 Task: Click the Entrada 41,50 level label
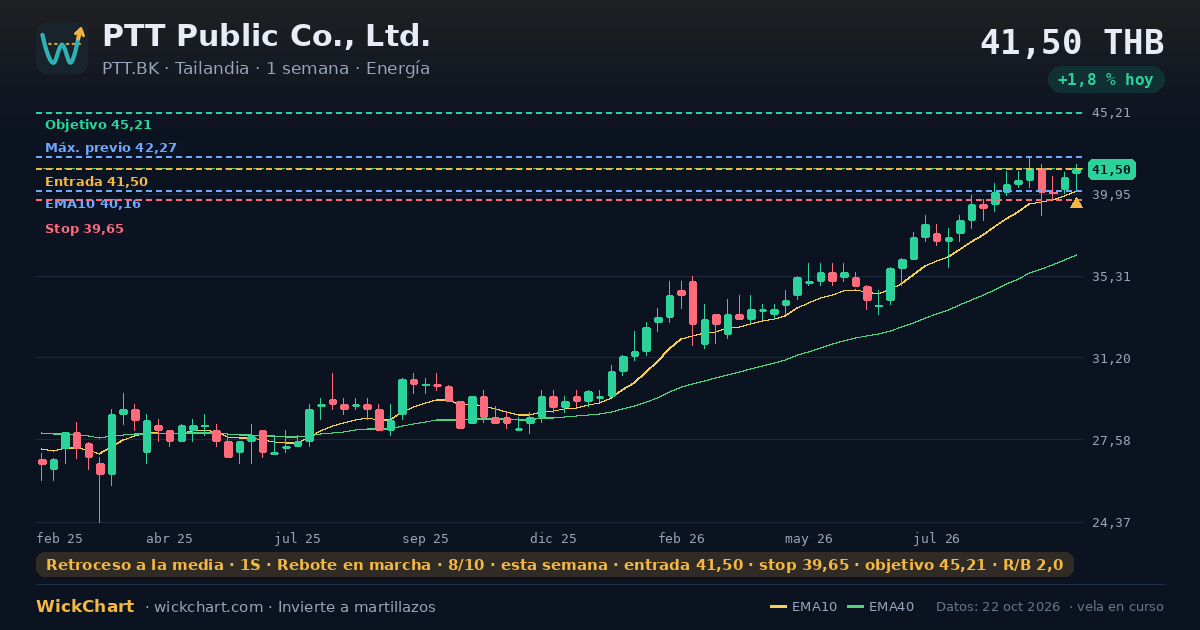coord(96,182)
